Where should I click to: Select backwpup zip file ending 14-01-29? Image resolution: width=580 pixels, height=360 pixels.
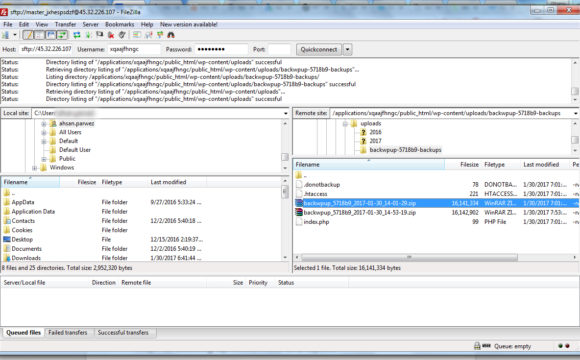click(x=360, y=203)
